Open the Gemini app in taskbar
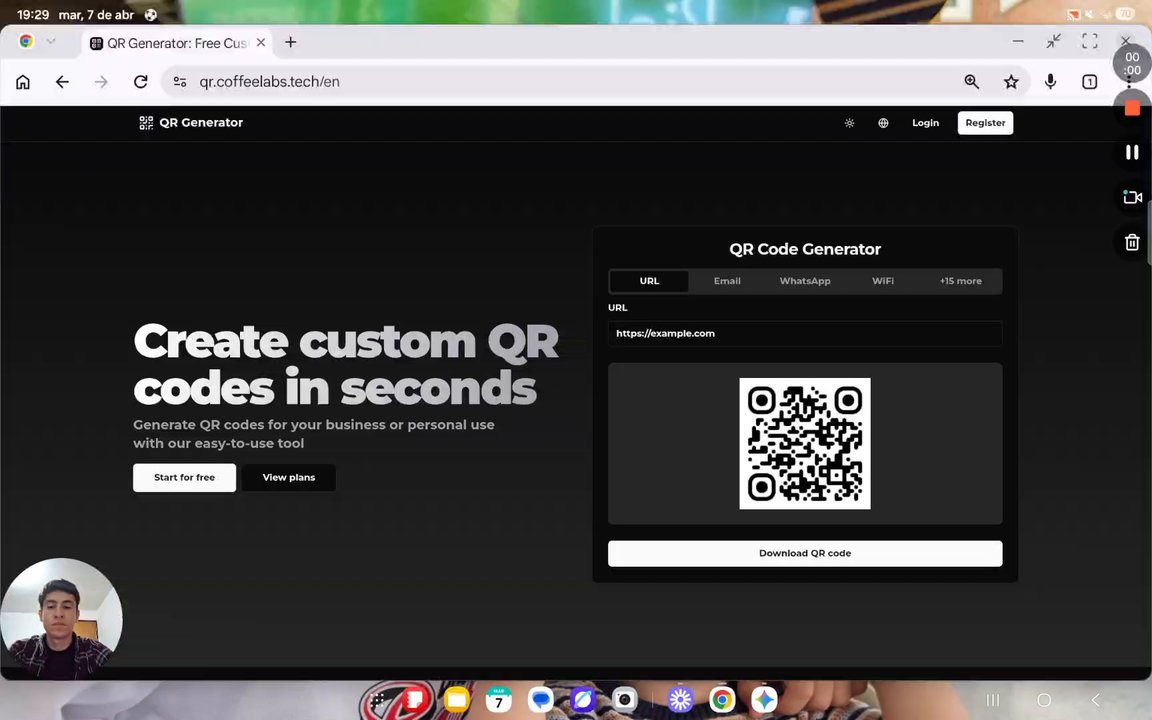Image resolution: width=1152 pixels, height=720 pixels. click(764, 699)
